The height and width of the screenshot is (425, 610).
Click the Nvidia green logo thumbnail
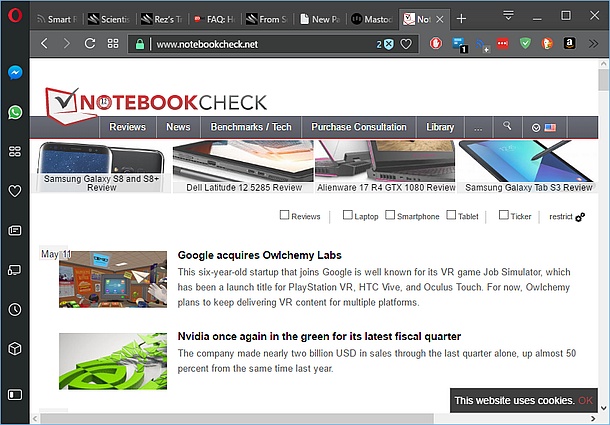pyautogui.click(x=113, y=361)
